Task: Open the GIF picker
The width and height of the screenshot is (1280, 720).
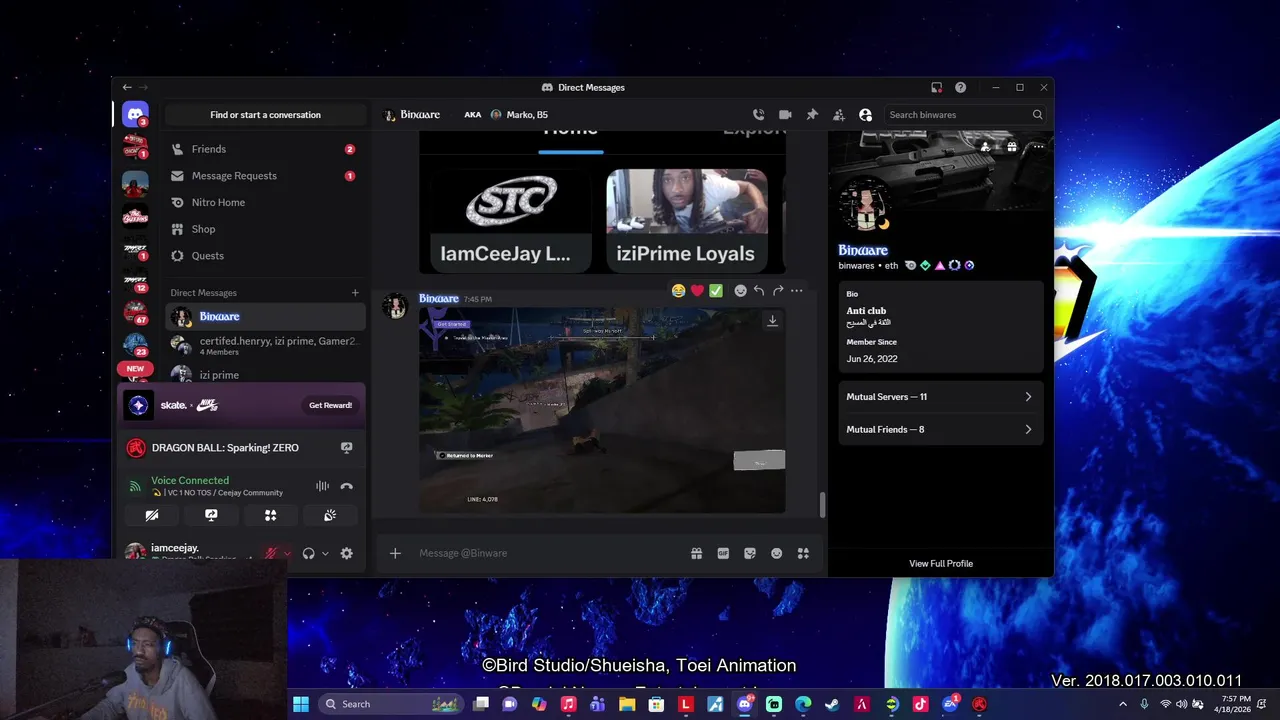Action: 723,553
